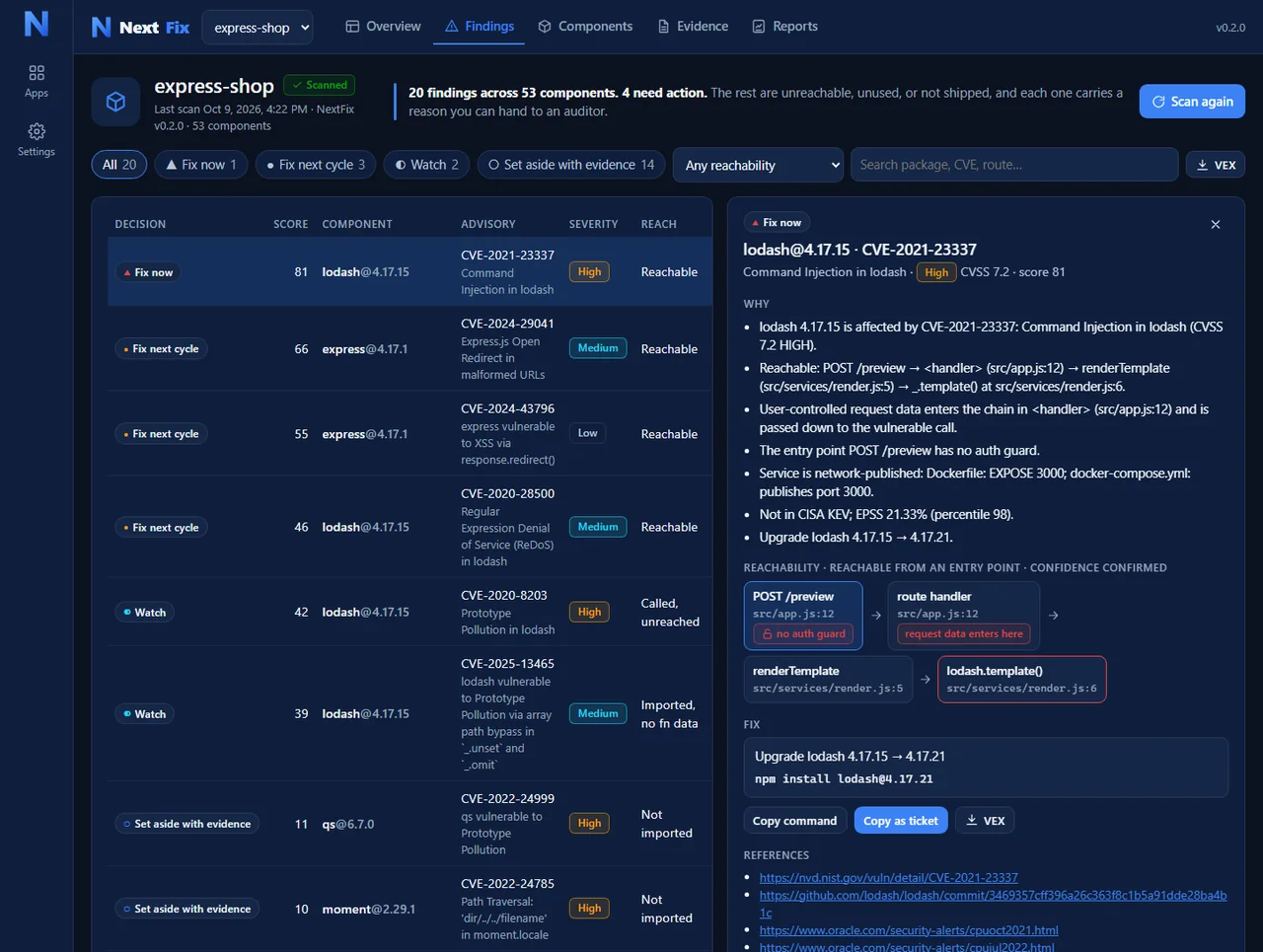
Task: Filter by Set aside with evidence 14
Action: click(x=571, y=165)
